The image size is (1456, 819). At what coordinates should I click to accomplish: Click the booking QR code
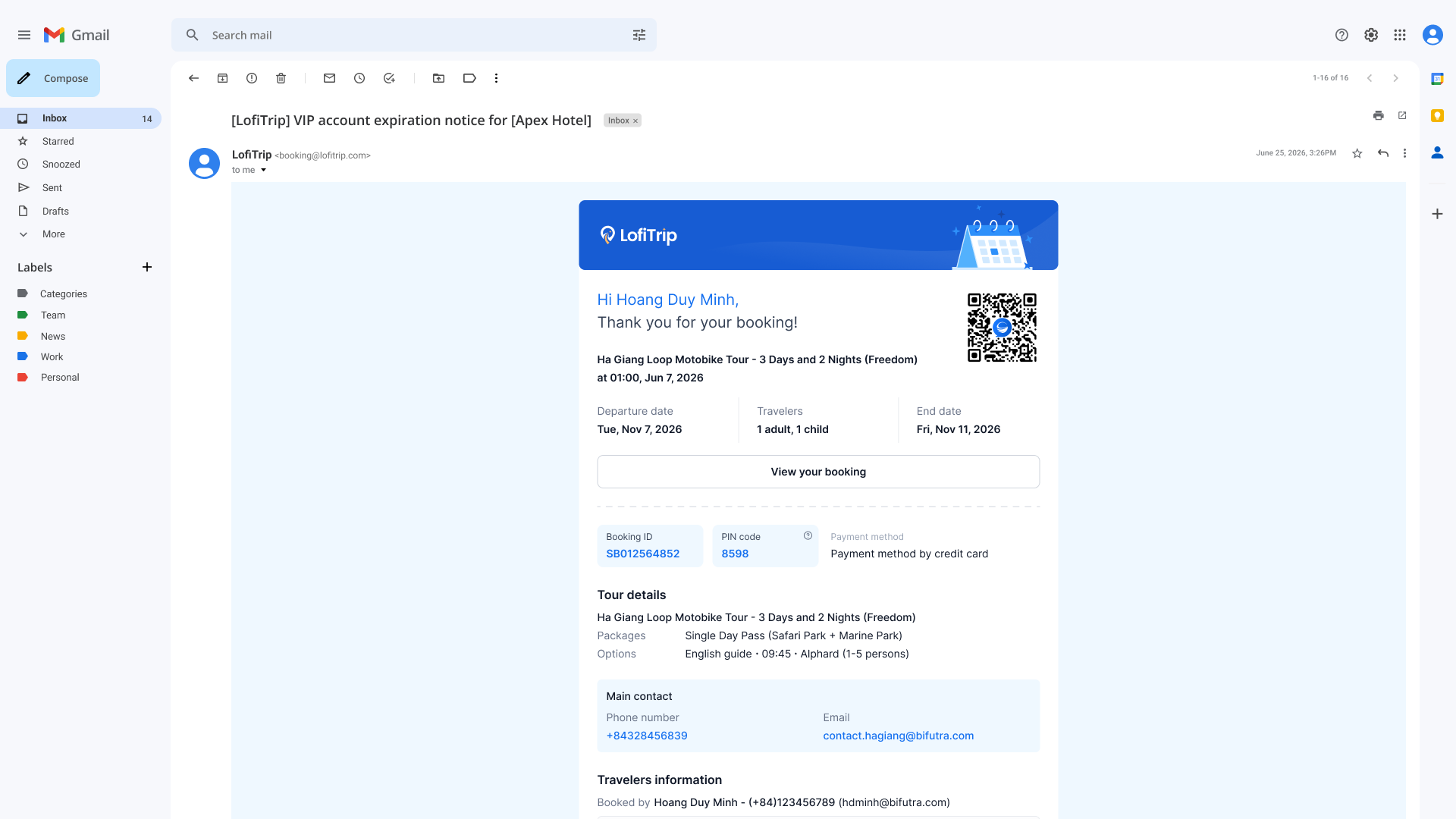tap(1002, 328)
